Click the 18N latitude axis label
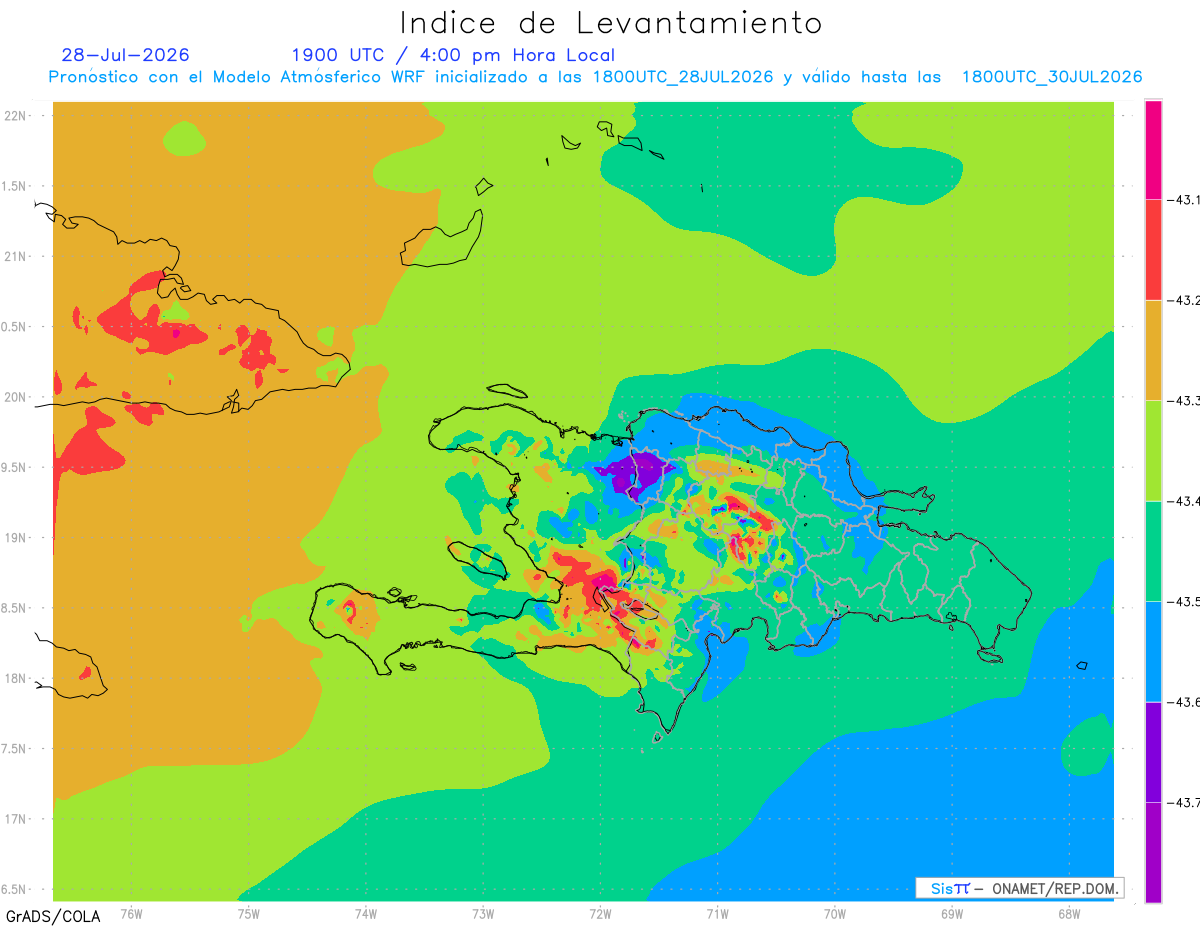Viewport: 1200px width, 927px height. 15,678
